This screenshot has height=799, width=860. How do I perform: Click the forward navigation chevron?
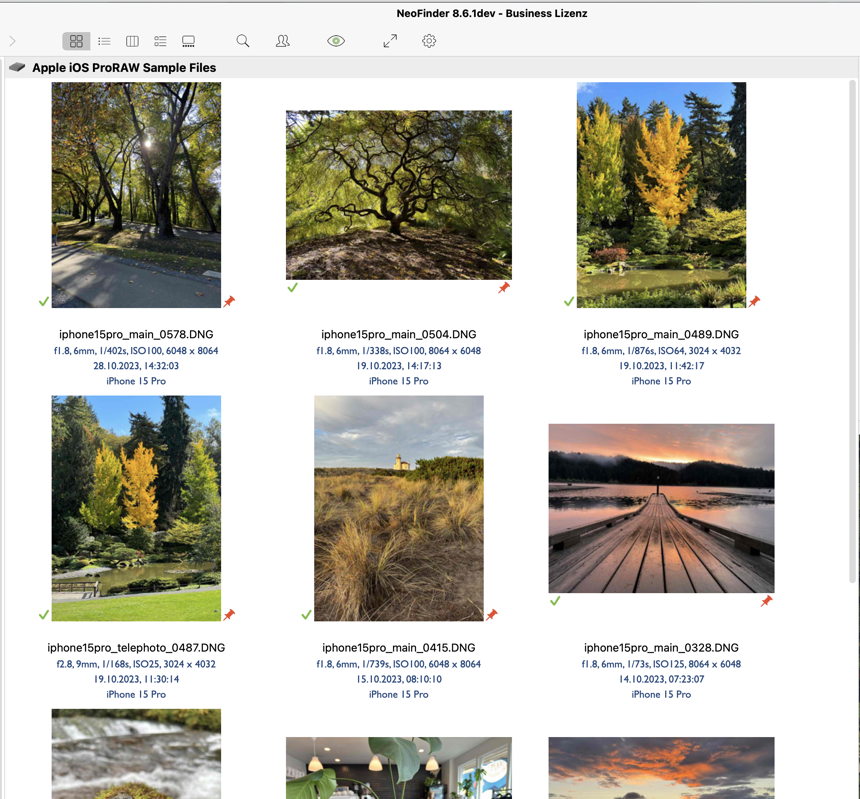(12, 41)
